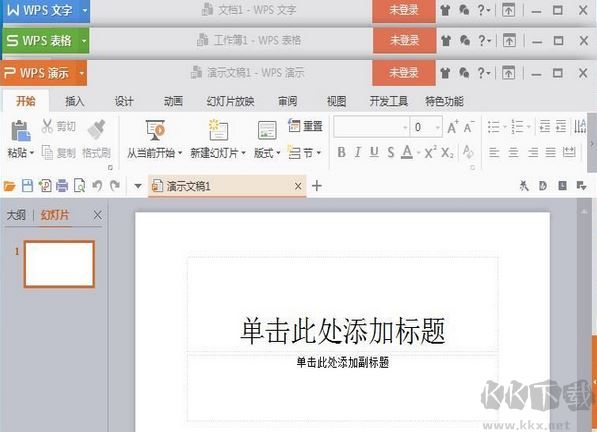Click the clear formatting icon
The width and height of the screenshot is (597, 432).
point(468,152)
